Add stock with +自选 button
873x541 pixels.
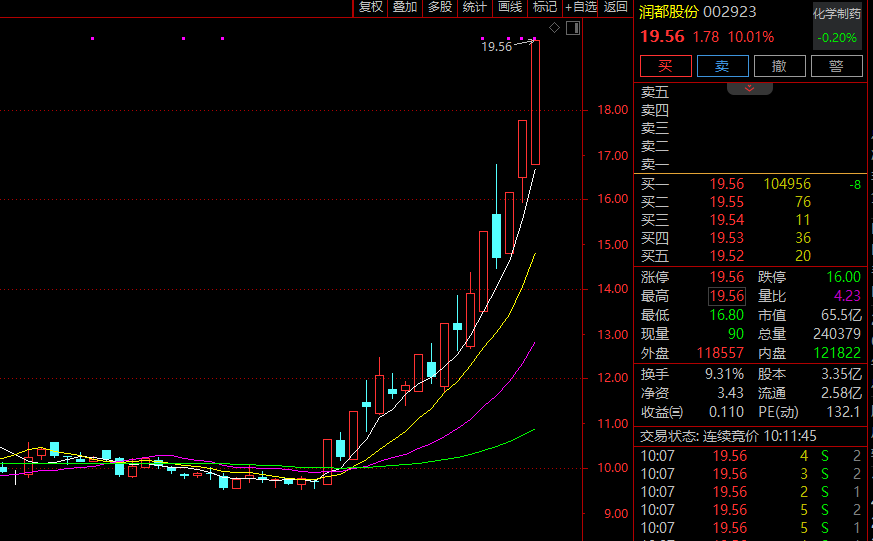pyautogui.click(x=580, y=7)
